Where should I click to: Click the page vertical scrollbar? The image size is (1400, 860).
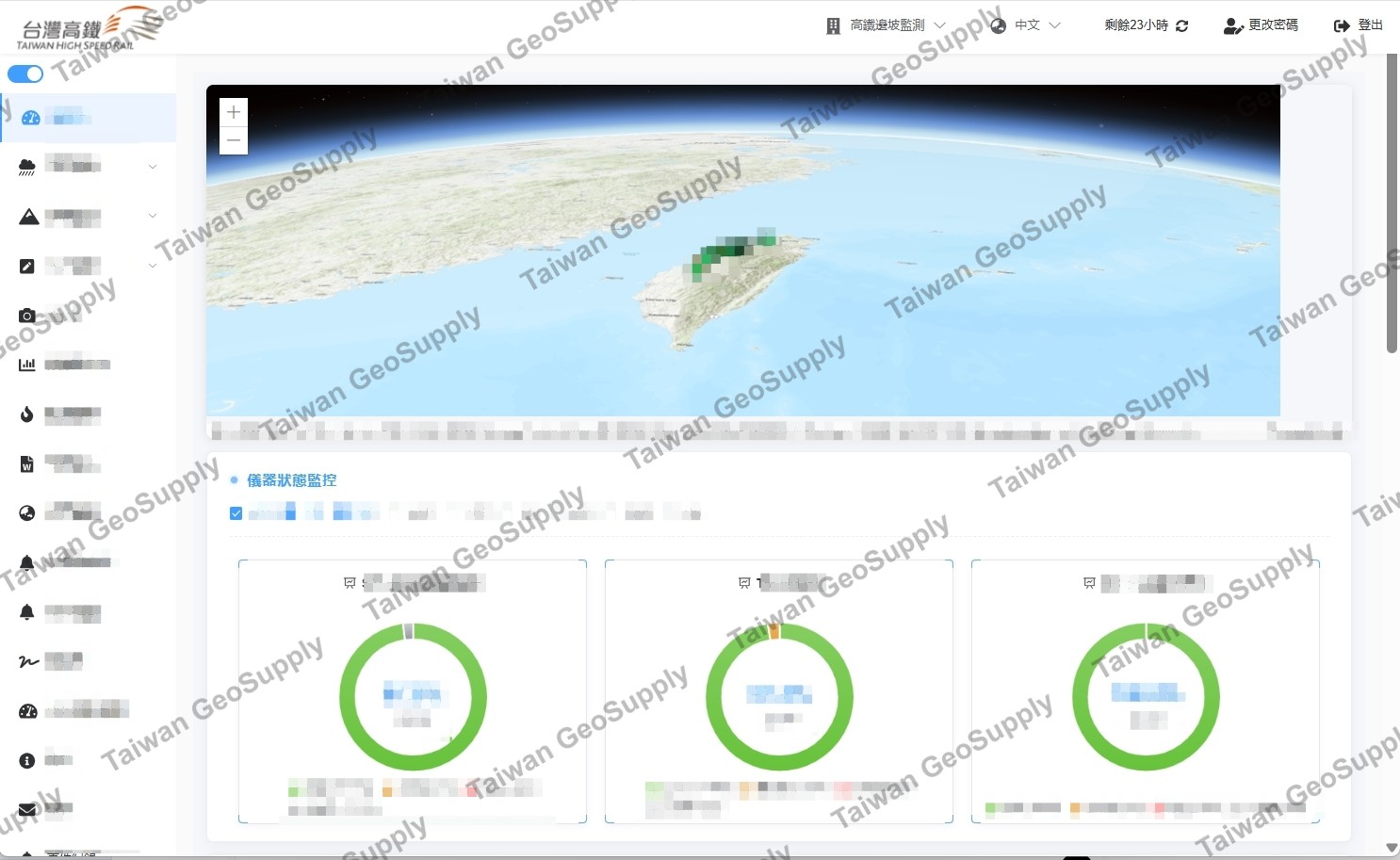pyautogui.click(x=1392, y=203)
